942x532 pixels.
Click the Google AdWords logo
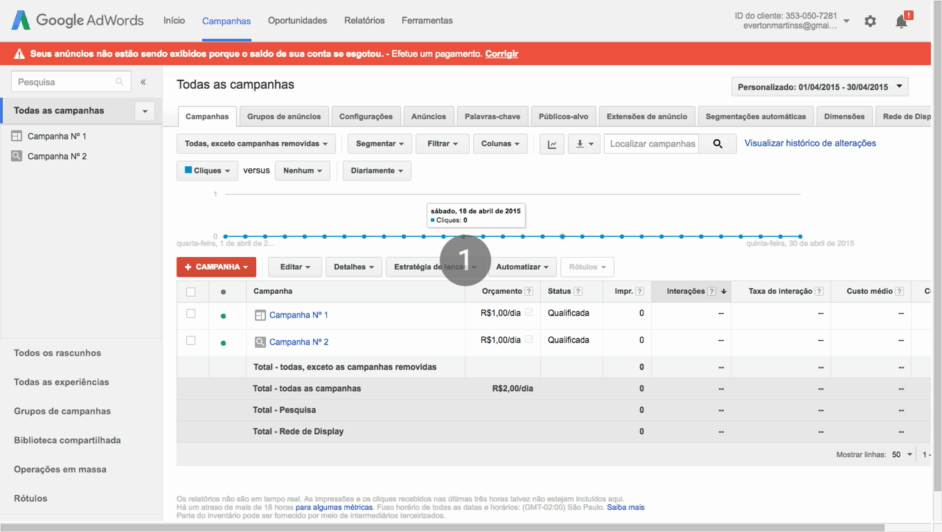(x=77, y=20)
